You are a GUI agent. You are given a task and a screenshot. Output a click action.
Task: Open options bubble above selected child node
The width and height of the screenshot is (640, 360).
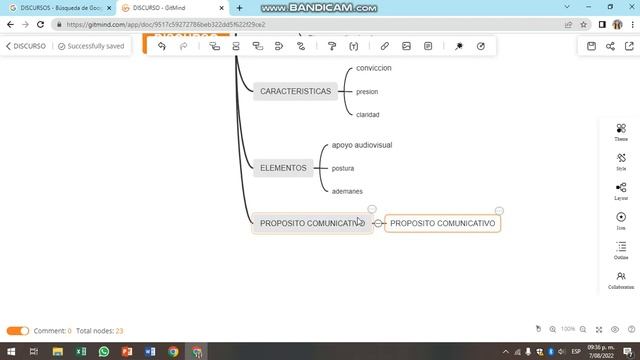click(x=499, y=211)
